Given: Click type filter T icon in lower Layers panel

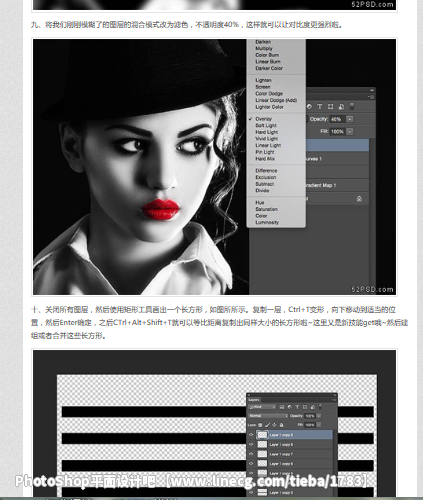Looking at the screenshot, I should coord(297,407).
